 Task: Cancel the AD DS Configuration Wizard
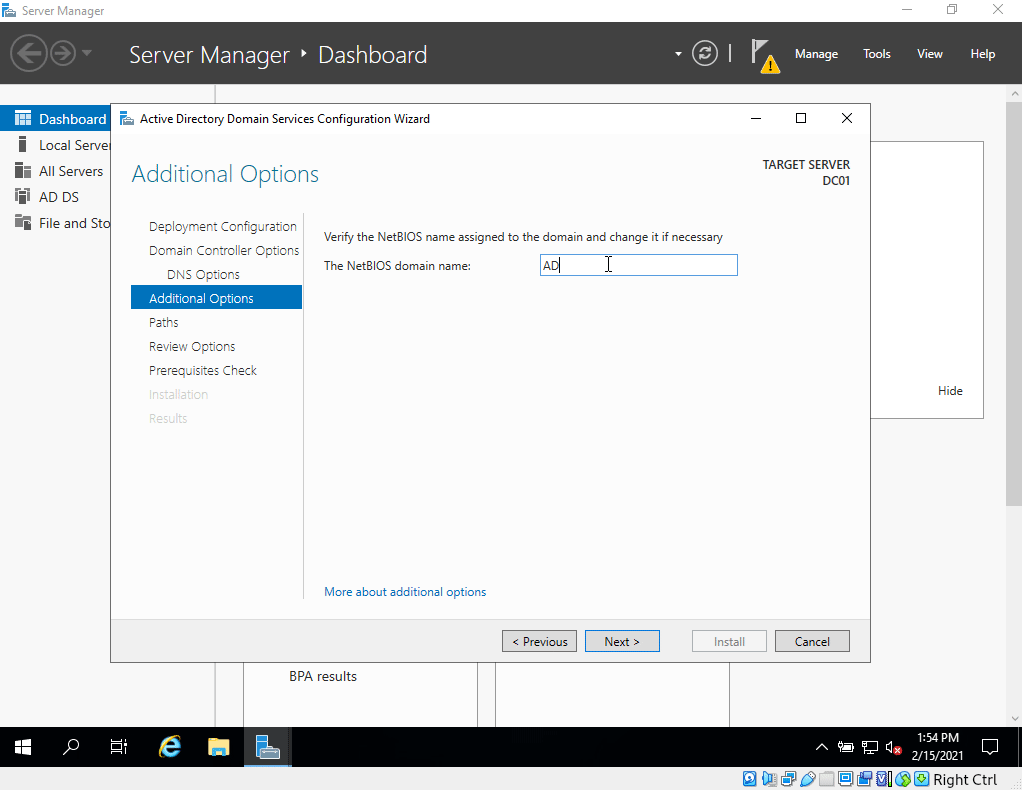(812, 642)
